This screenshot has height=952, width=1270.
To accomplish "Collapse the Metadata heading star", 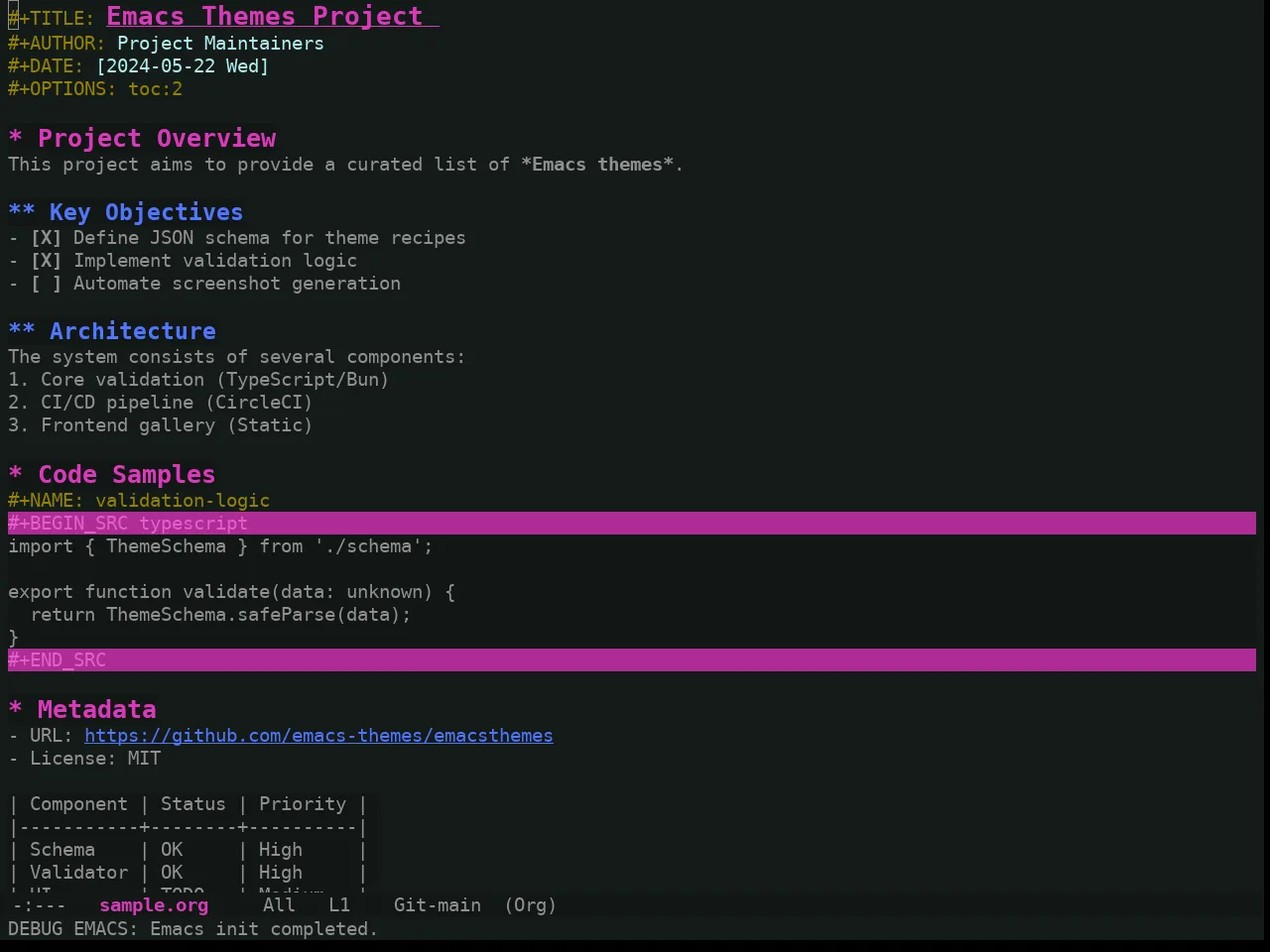I will (15, 710).
